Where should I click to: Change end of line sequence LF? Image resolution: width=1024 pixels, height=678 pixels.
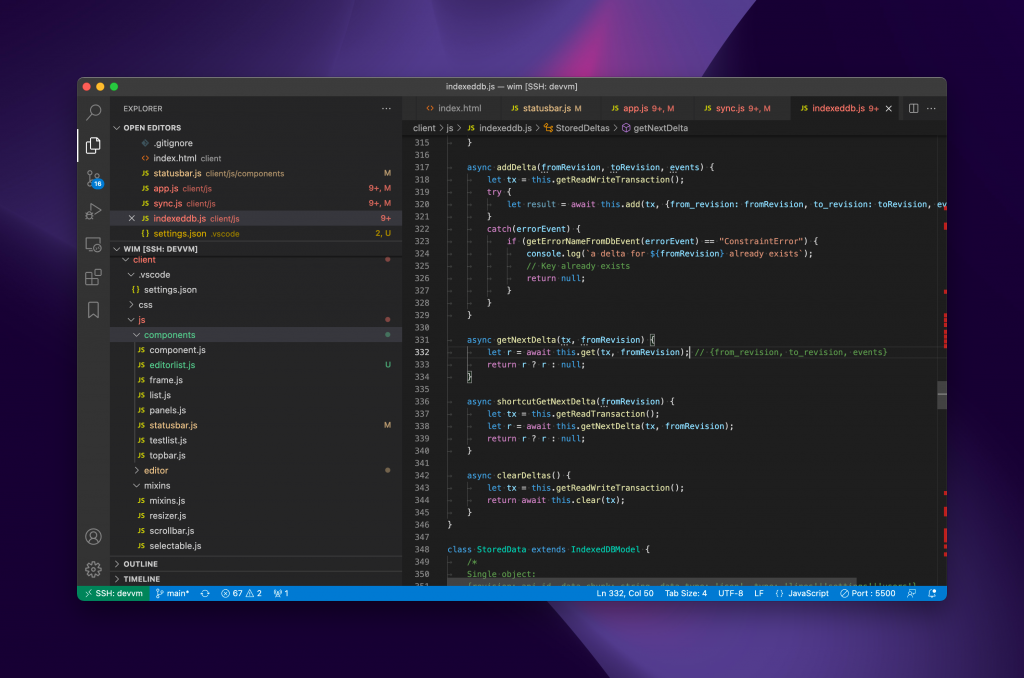pos(759,593)
